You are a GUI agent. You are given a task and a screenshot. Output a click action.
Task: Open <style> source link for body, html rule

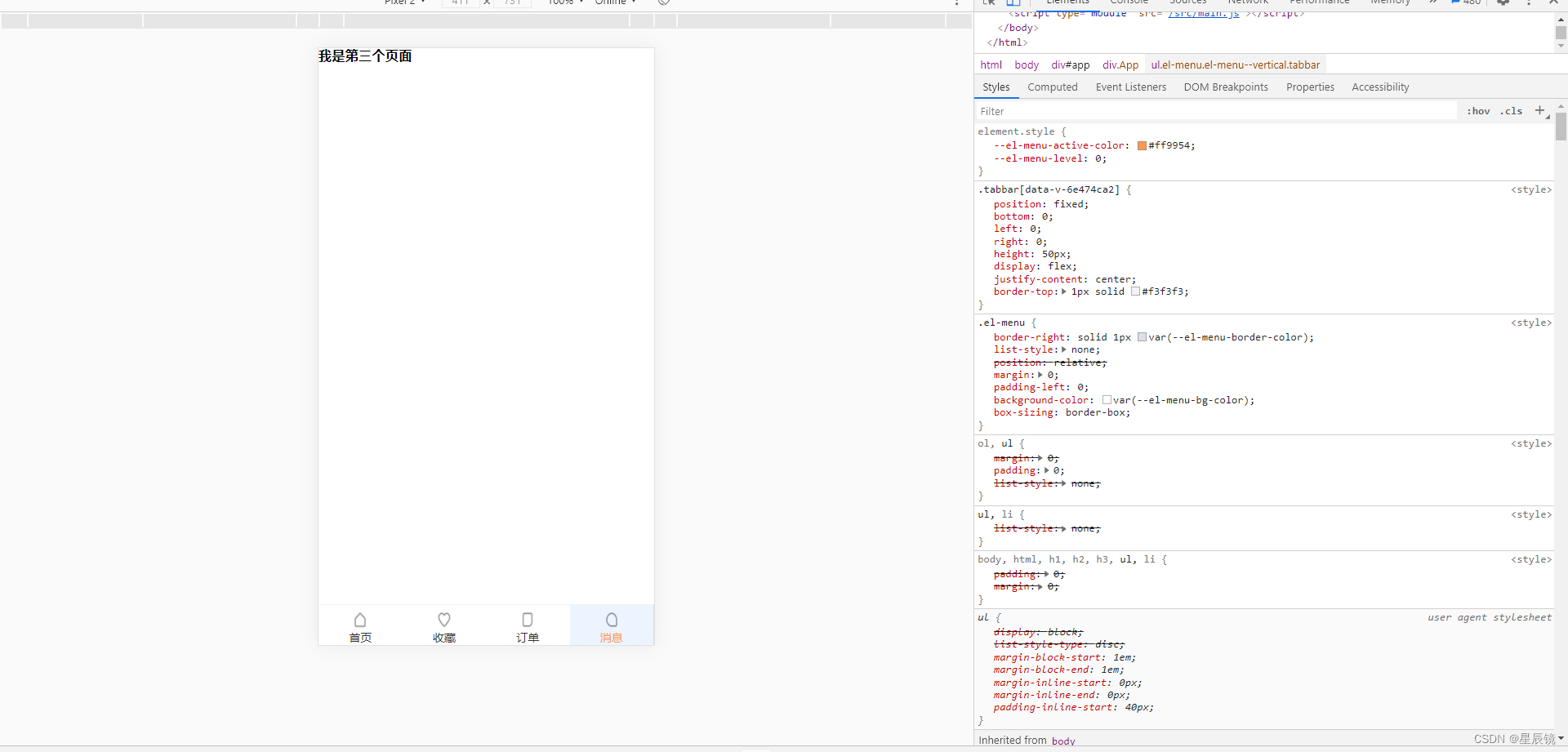tap(1530, 559)
